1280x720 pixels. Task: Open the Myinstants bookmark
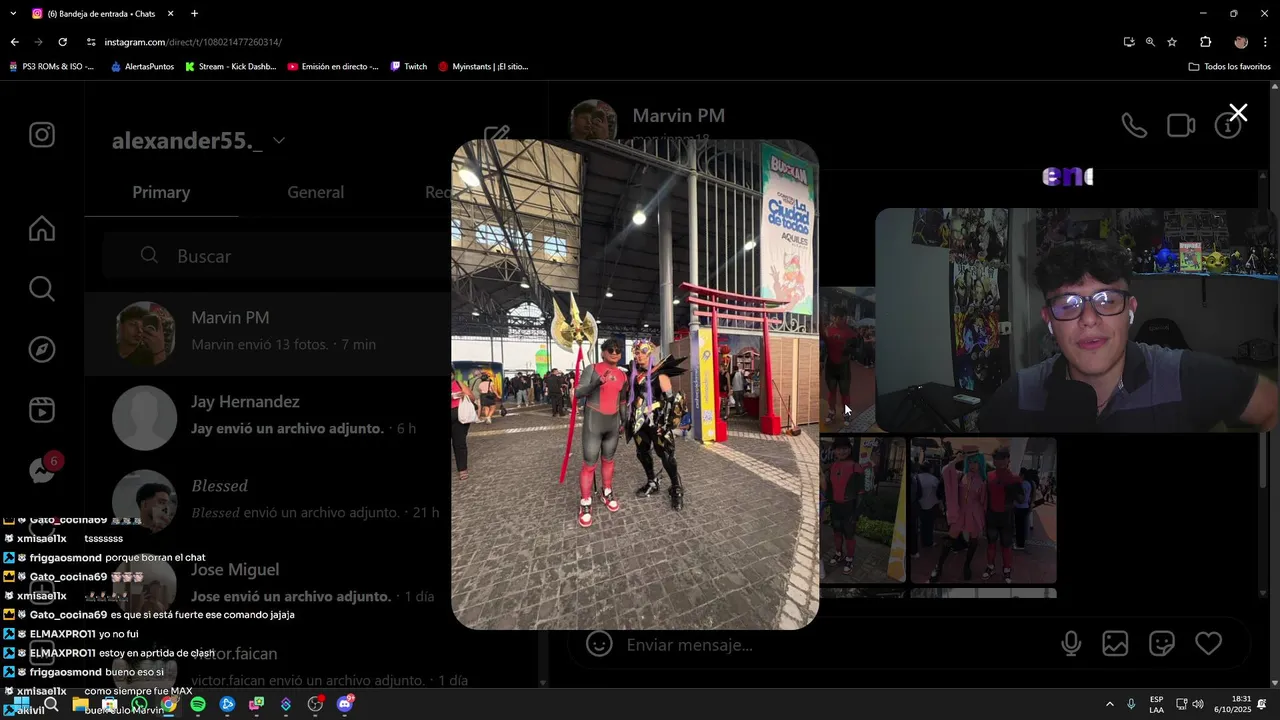tap(483, 67)
